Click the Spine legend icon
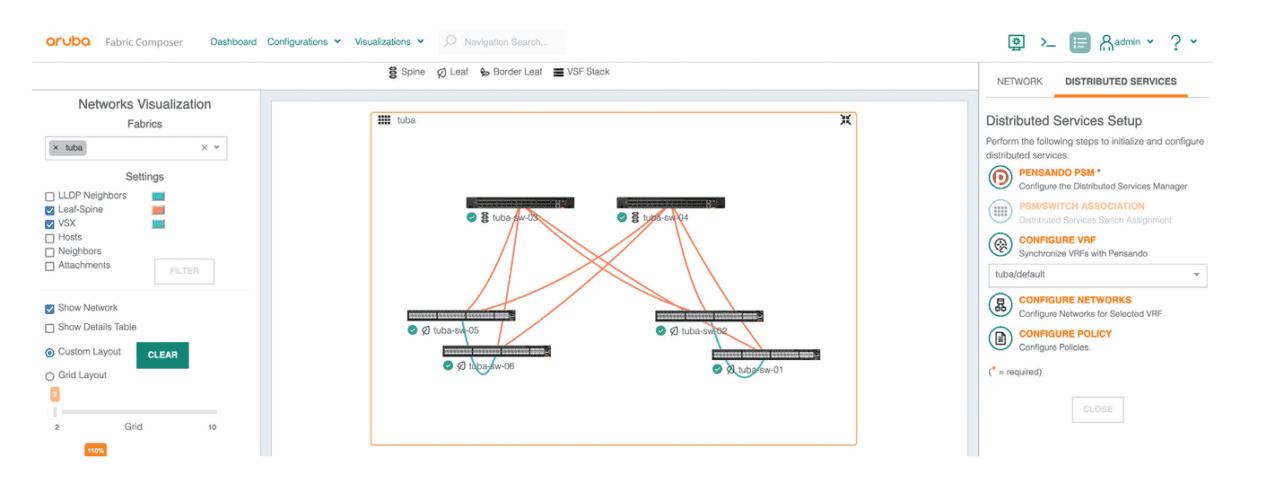Screen dimensions: 1284x483 pyautogui.click(x=393, y=72)
